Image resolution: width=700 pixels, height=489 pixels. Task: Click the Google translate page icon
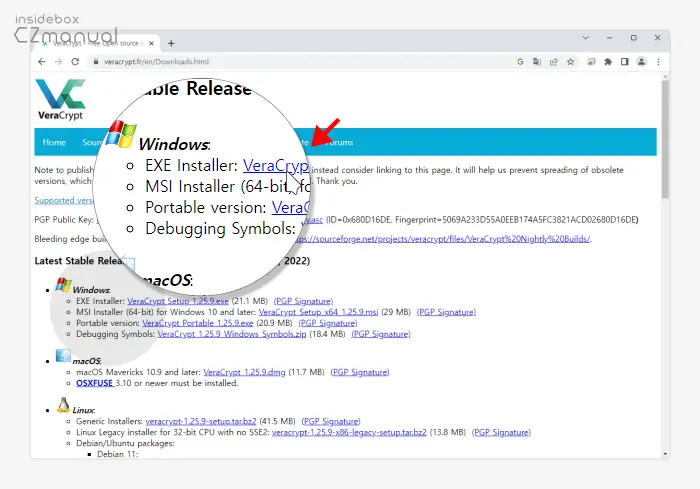click(x=537, y=62)
